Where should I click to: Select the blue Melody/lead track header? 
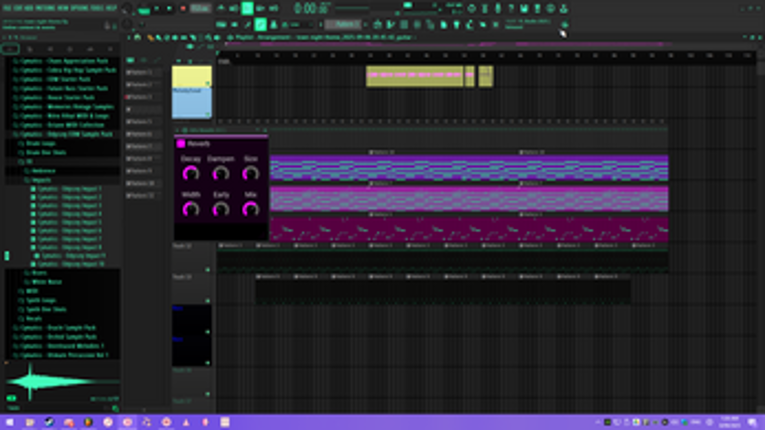[x=192, y=103]
